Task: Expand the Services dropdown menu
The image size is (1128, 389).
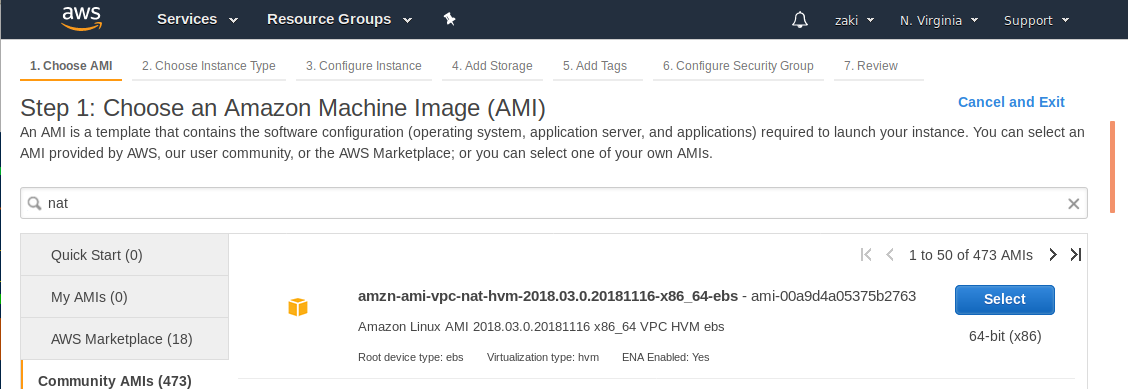Action: (x=197, y=19)
